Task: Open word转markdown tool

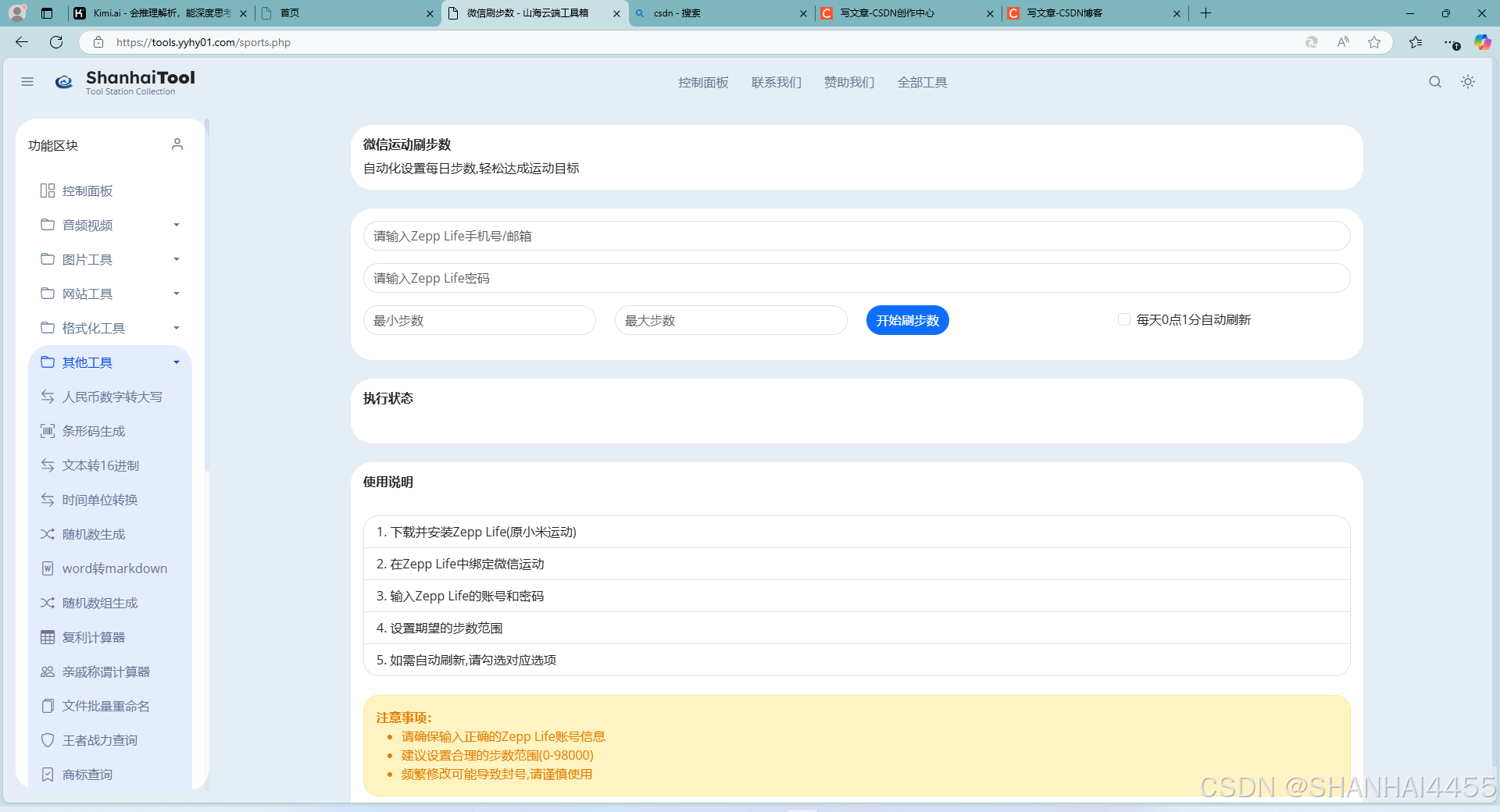Action: [110, 568]
